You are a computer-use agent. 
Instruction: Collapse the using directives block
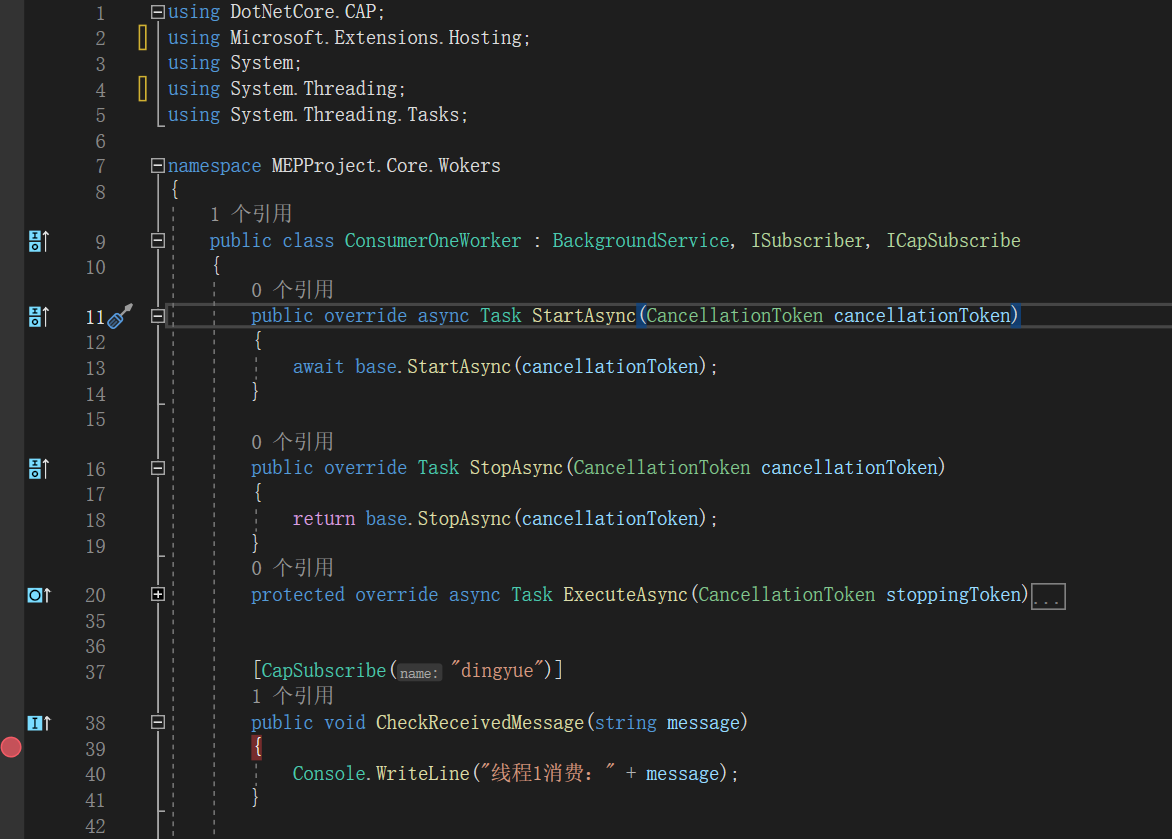(156, 11)
